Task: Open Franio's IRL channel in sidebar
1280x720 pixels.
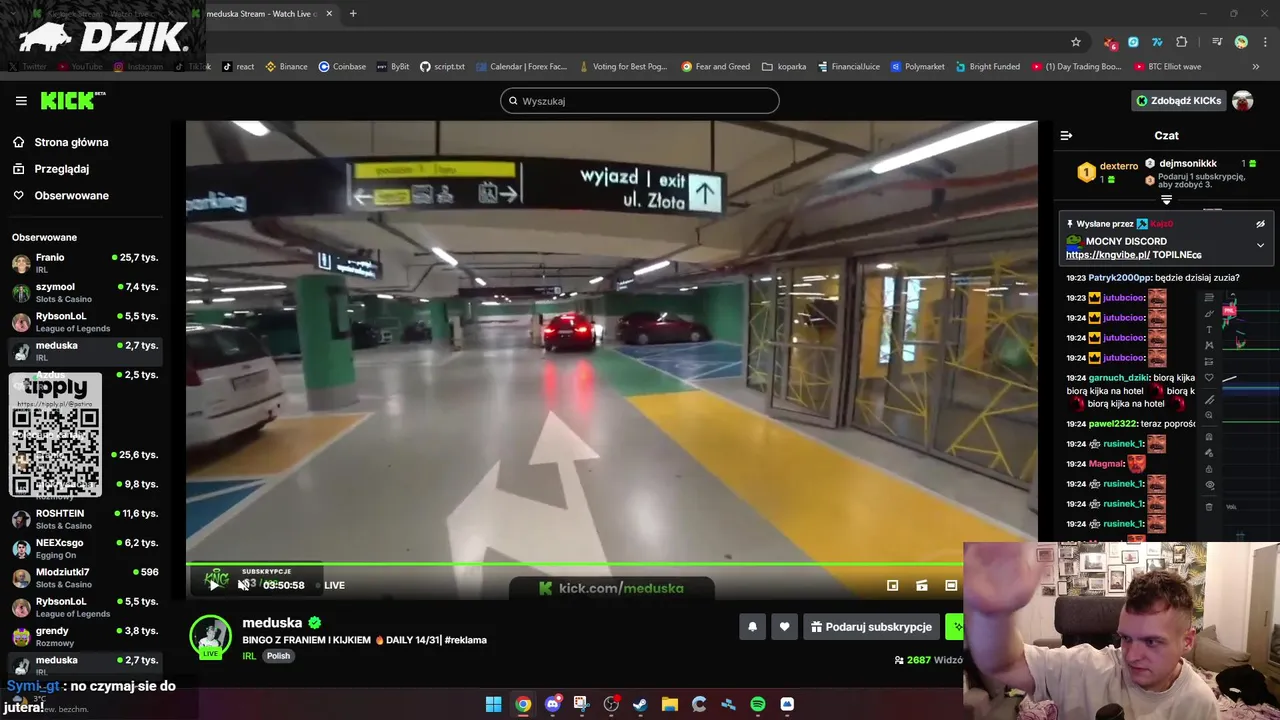Action: pos(85,263)
